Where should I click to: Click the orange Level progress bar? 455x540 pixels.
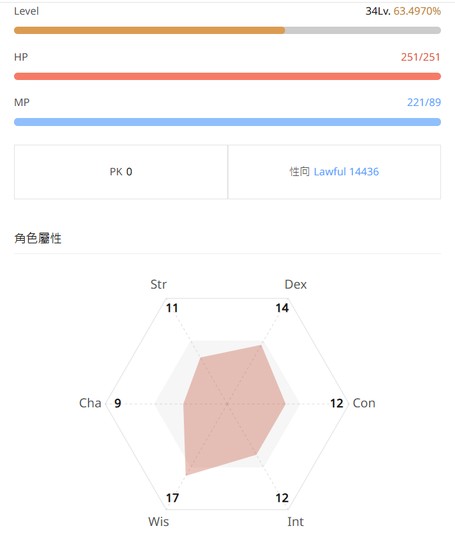(227, 30)
